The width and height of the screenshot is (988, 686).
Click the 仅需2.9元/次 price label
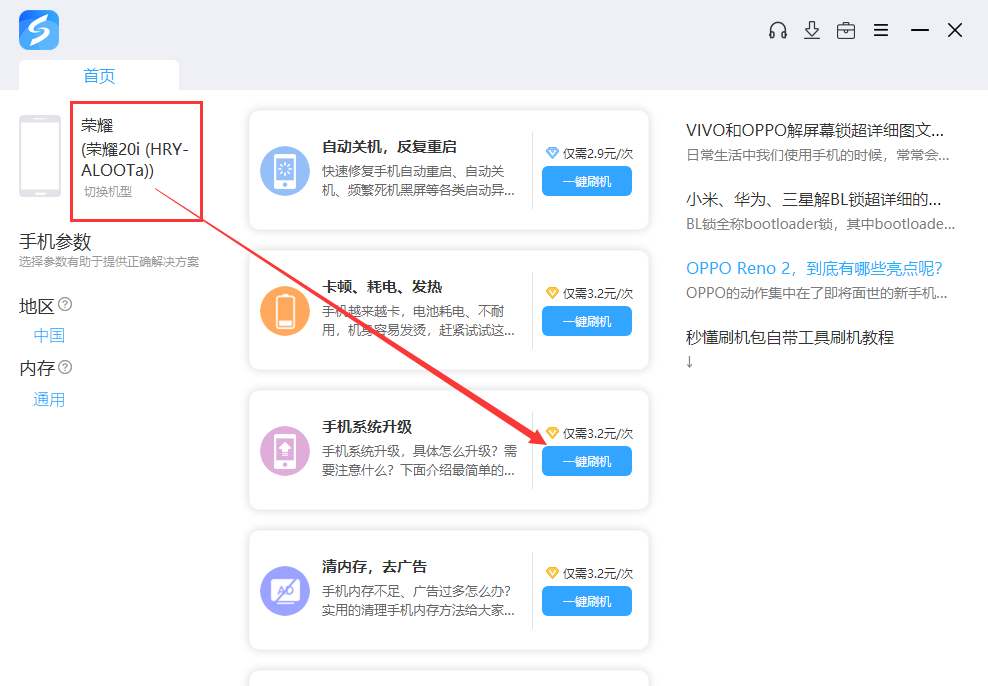(x=598, y=154)
